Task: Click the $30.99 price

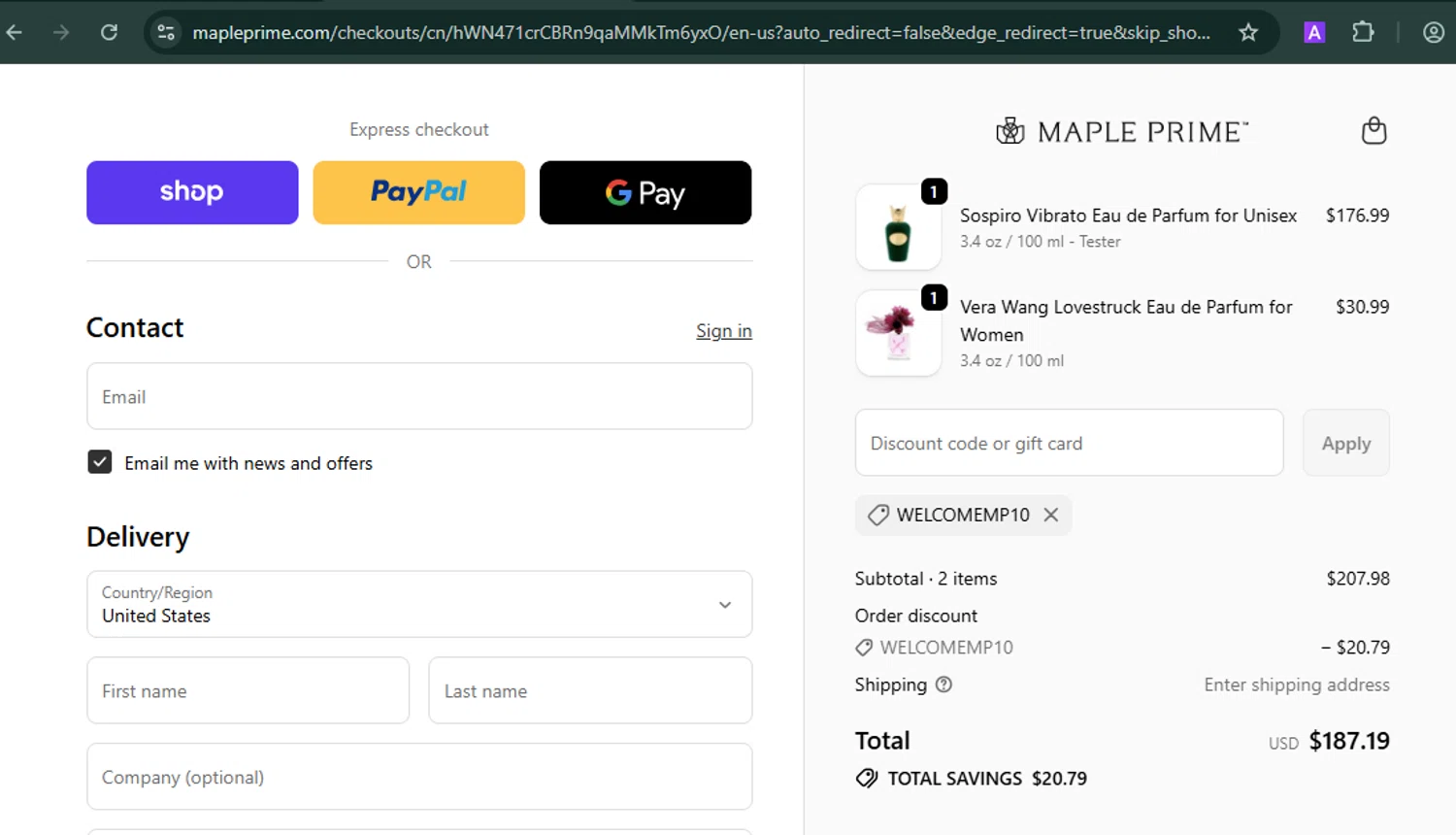Action: pos(1362,307)
